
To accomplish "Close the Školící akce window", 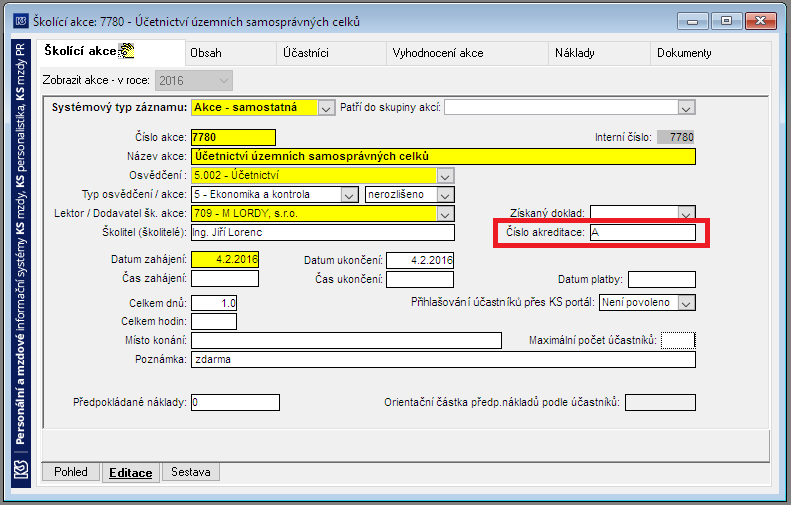I will [x=761, y=21].
